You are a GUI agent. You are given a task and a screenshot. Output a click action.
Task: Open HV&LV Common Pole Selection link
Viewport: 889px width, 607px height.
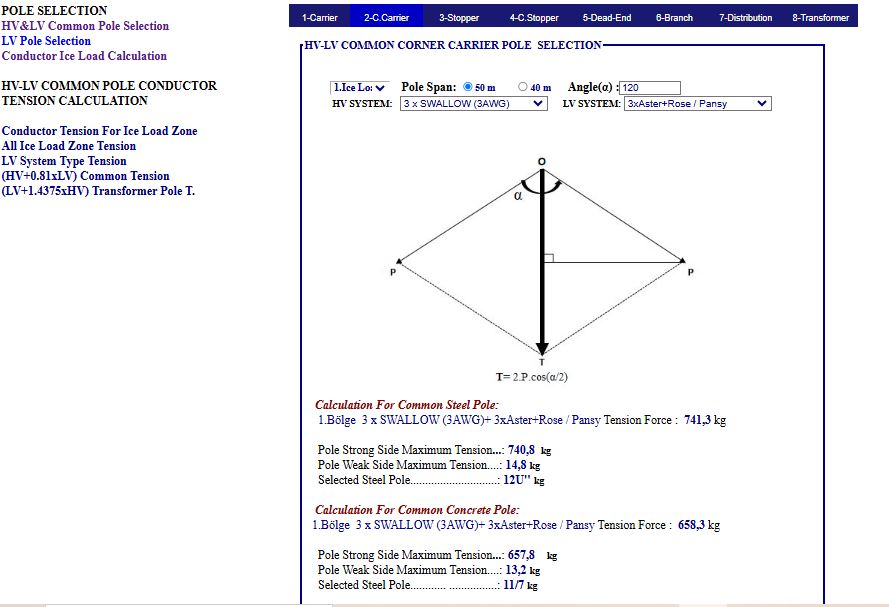[85, 26]
